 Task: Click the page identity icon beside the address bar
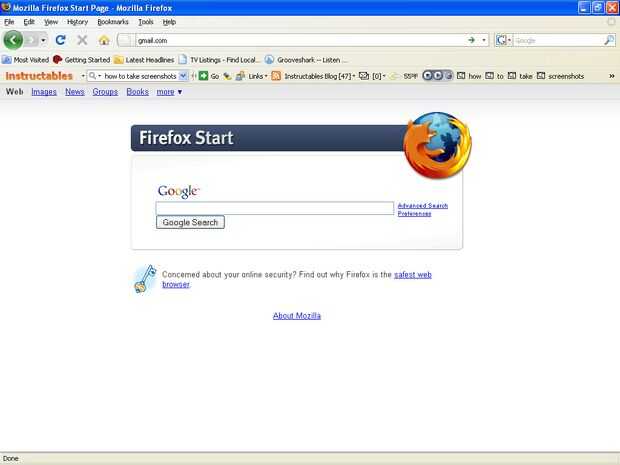coord(125,40)
